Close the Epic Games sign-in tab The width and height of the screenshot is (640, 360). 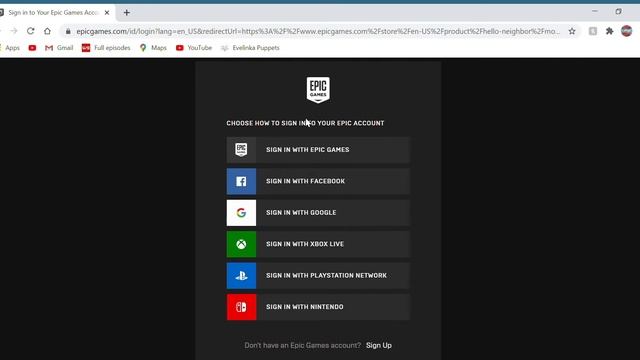[107, 13]
